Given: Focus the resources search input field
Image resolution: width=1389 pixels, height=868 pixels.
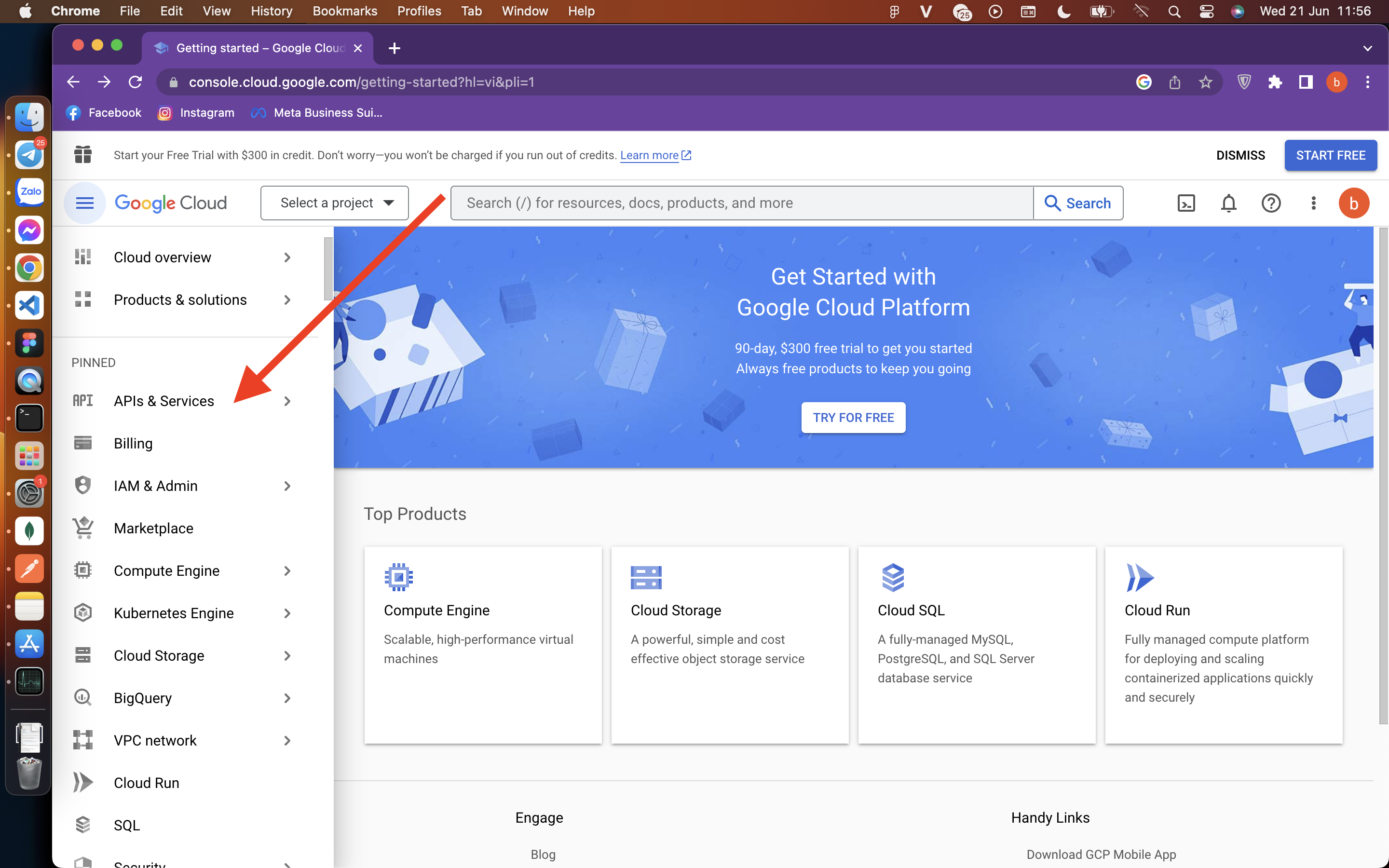Looking at the screenshot, I should pyautogui.click(x=742, y=203).
